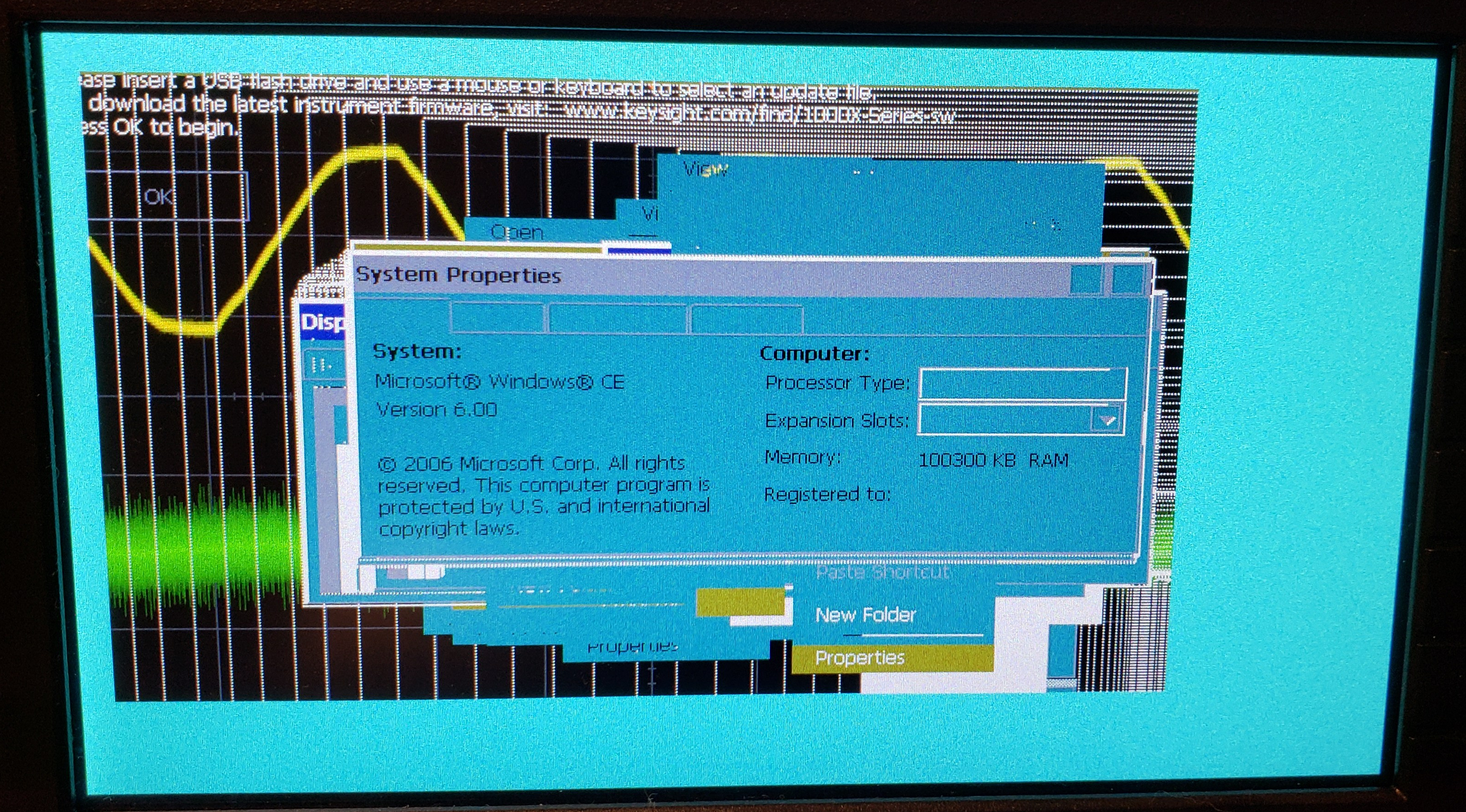Click New Folder in the context menu
The height and width of the screenshot is (812, 1466).
pyautogui.click(x=865, y=615)
